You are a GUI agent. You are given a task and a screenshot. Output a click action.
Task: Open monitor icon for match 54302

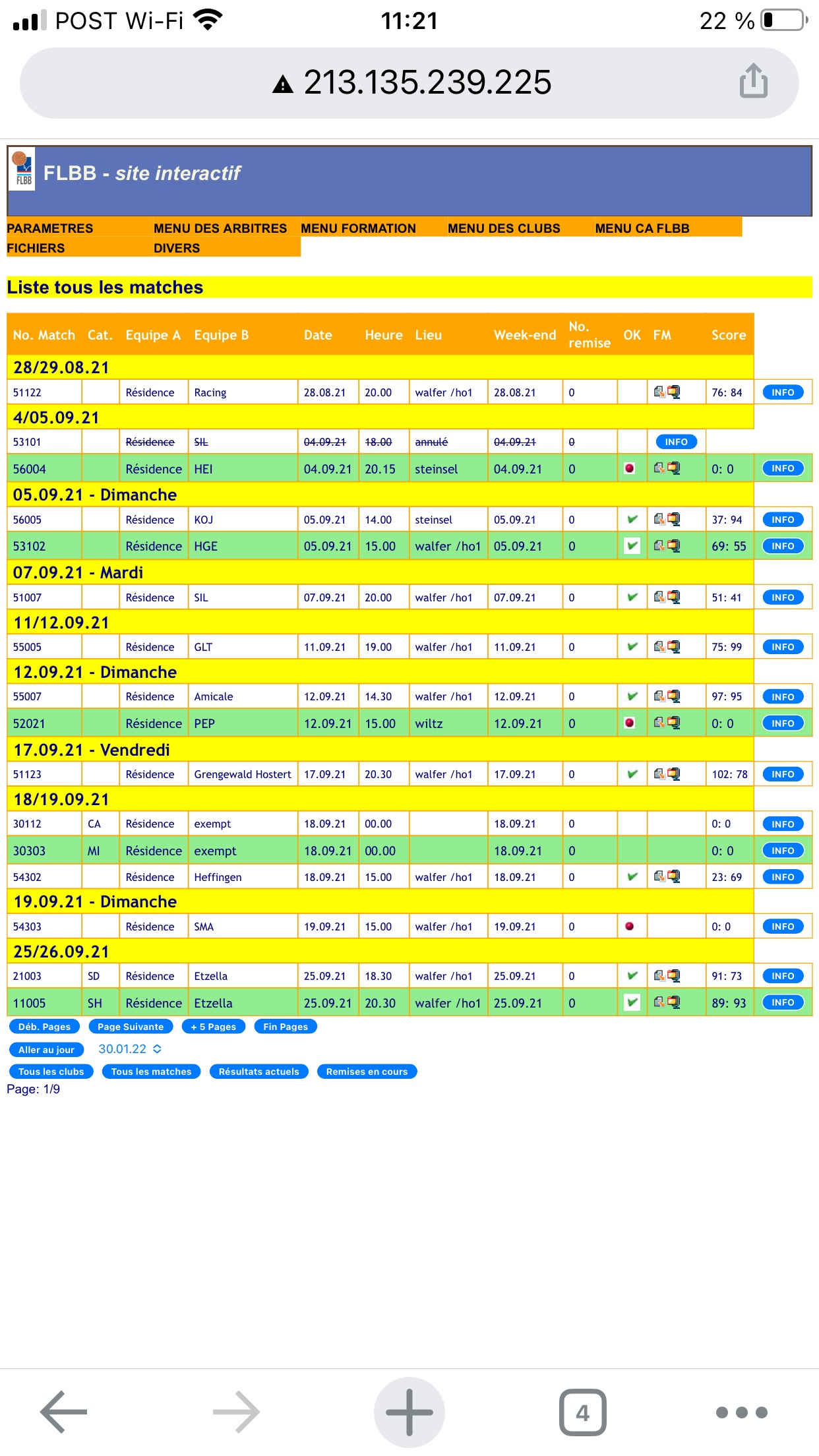tap(673, 876)
